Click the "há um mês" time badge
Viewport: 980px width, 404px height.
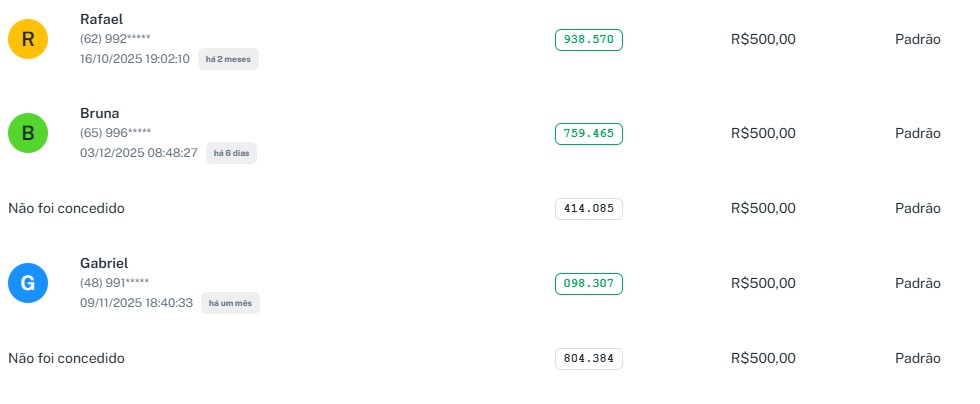click(230, 303)
